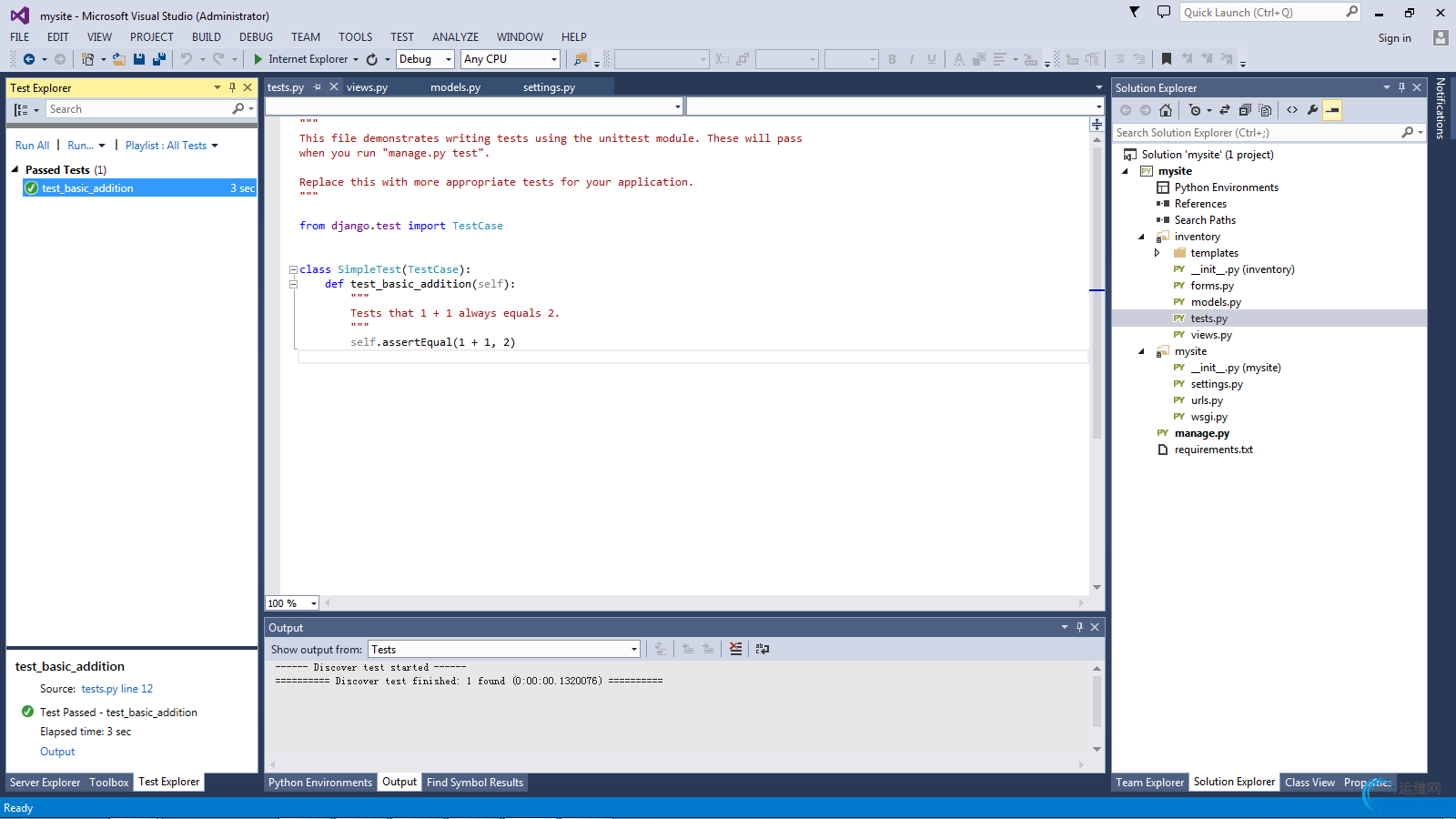This screenshot has height=819, width=1456.
Task: Open the DEBUG menu
Action: 256,37
